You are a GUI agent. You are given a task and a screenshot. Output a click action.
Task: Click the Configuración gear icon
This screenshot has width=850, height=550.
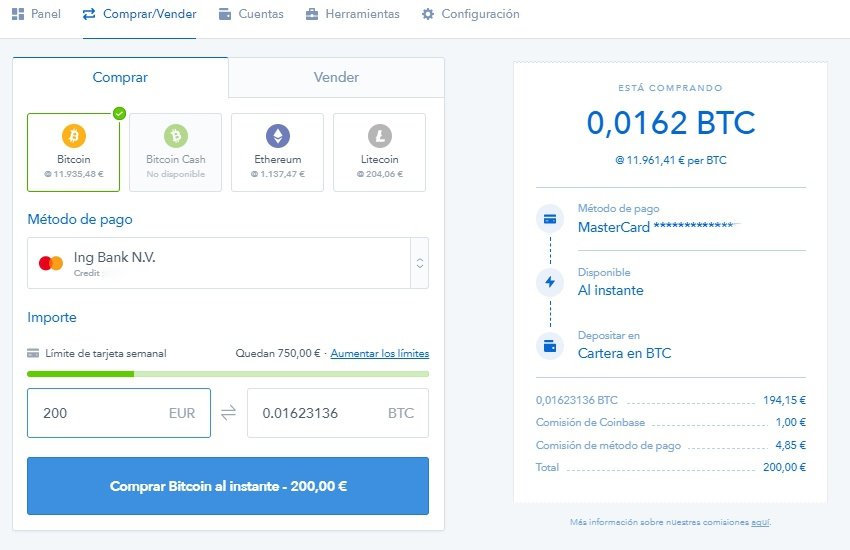pyautogui.click(x=428, y=14)
